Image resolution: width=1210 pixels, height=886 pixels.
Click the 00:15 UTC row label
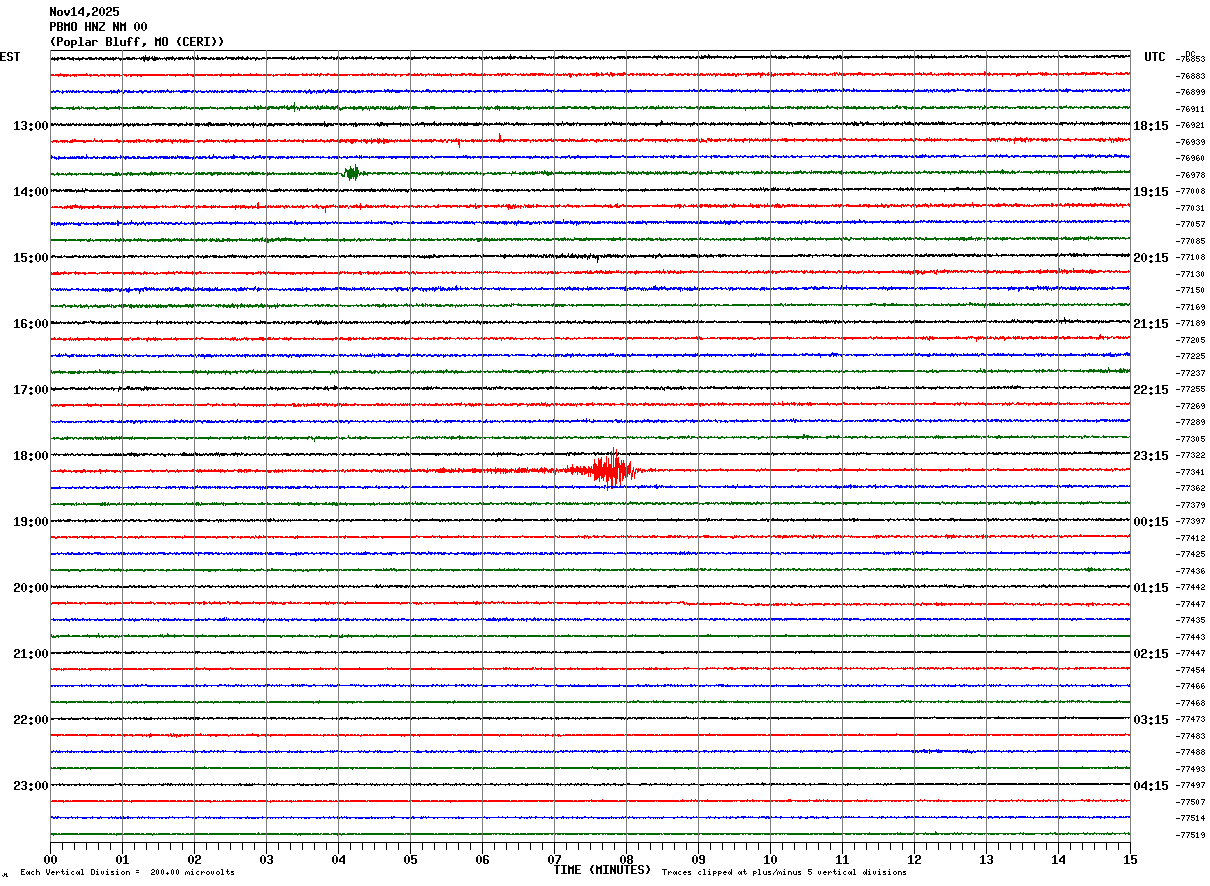coord(1151,522)
